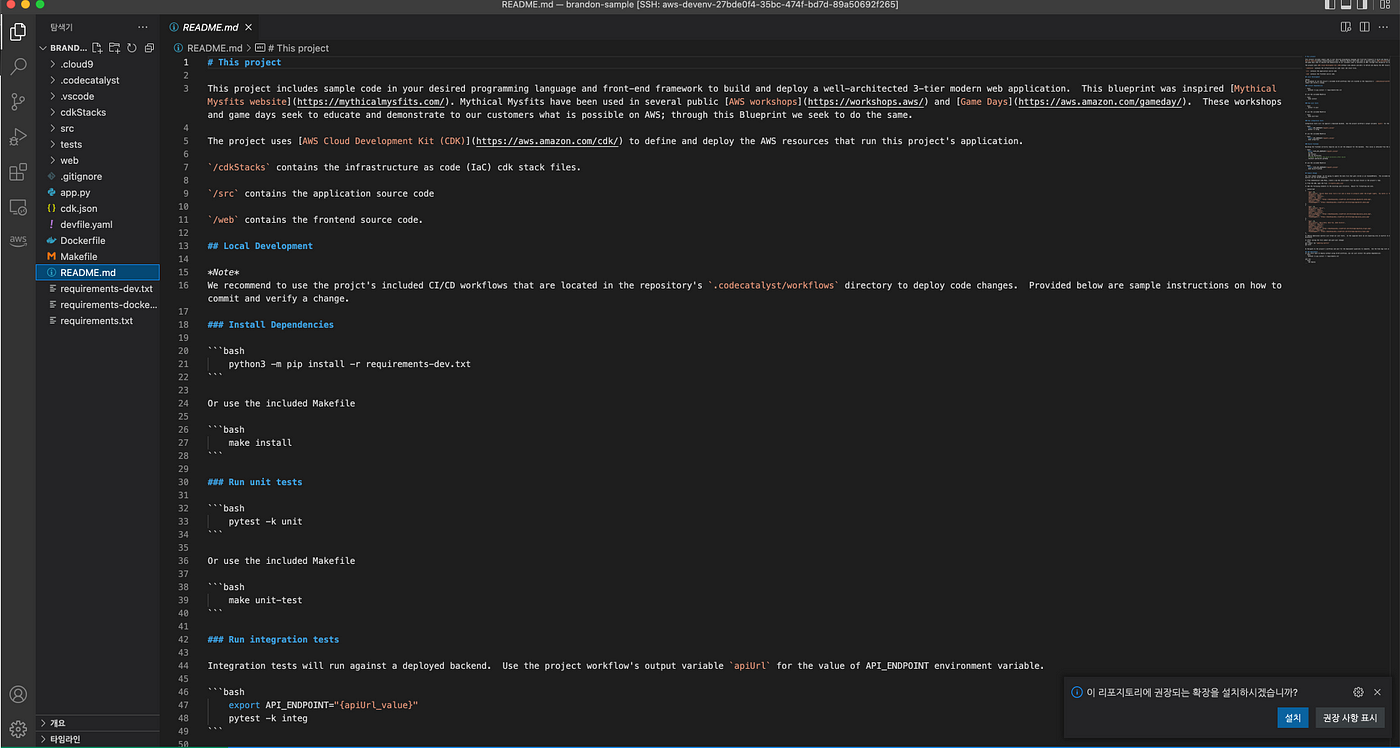
Task: Open the Extensions view
Action: click(18, 172)
